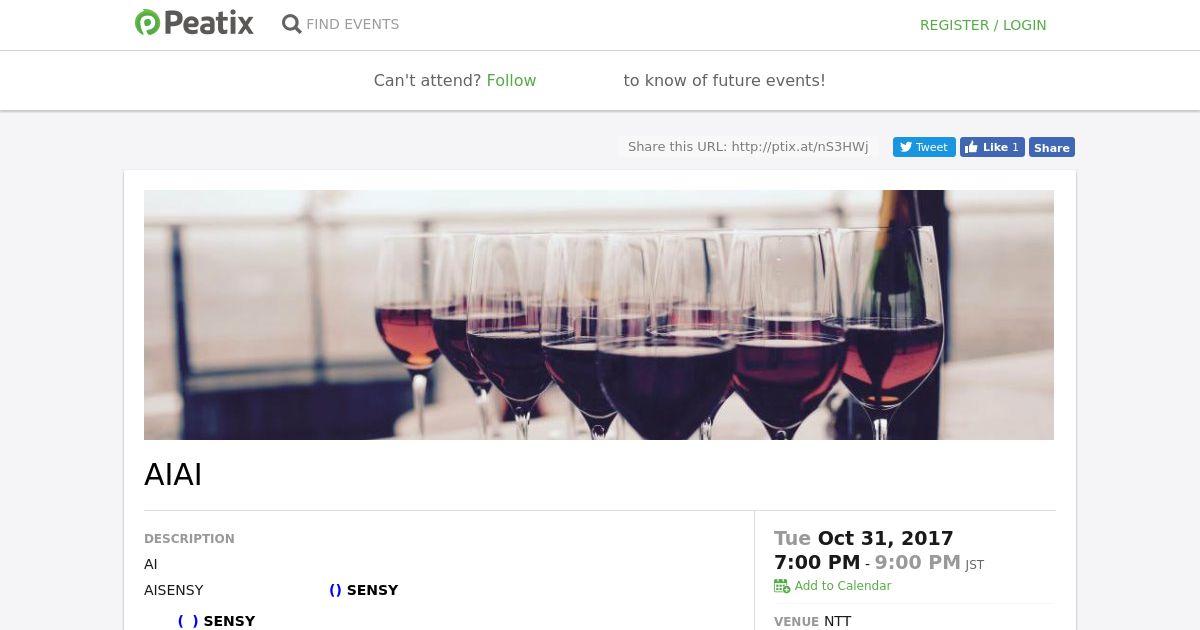The width and height of the screenshot is (1200, 630).
Task: Click the blue parentheses beside AISENSY row
Action: tap(335, 590)
